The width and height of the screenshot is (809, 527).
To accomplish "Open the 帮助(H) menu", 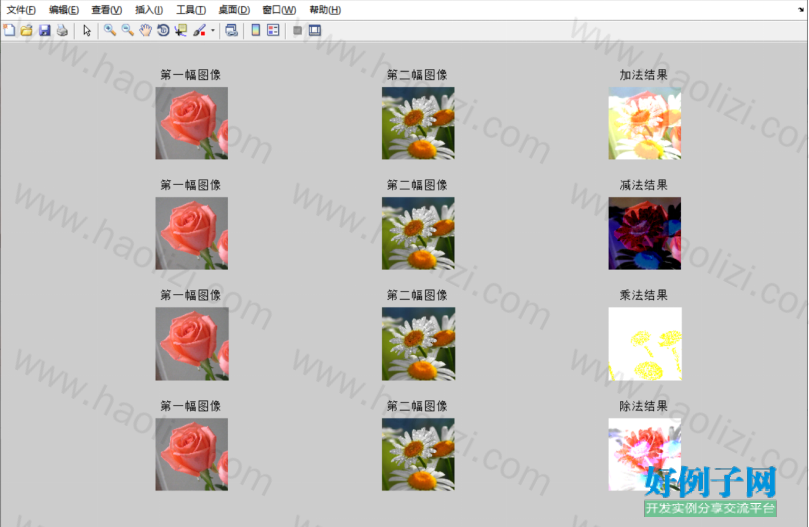I will point(325,10).
